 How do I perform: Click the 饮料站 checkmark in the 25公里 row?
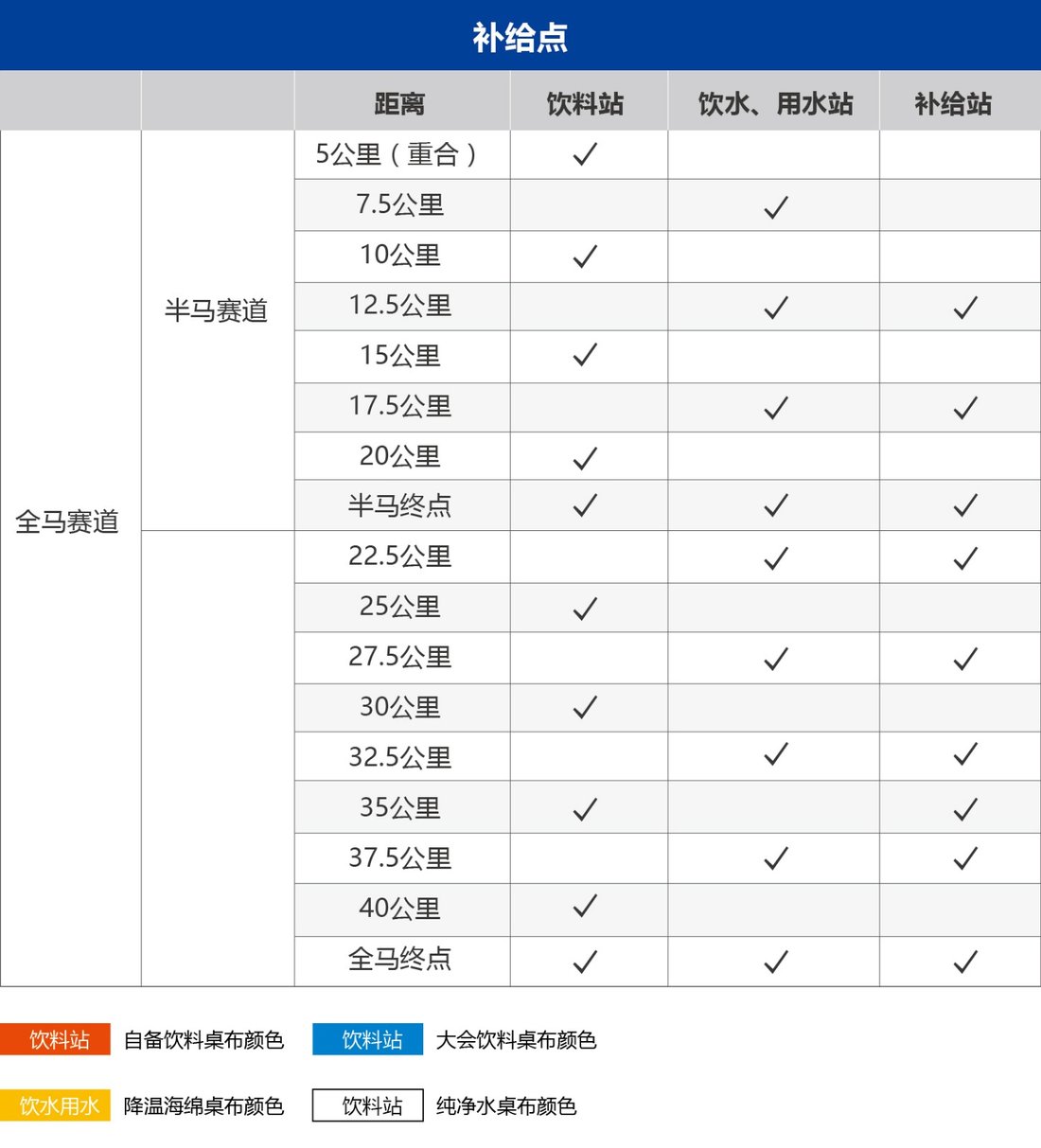click(586, 609)
